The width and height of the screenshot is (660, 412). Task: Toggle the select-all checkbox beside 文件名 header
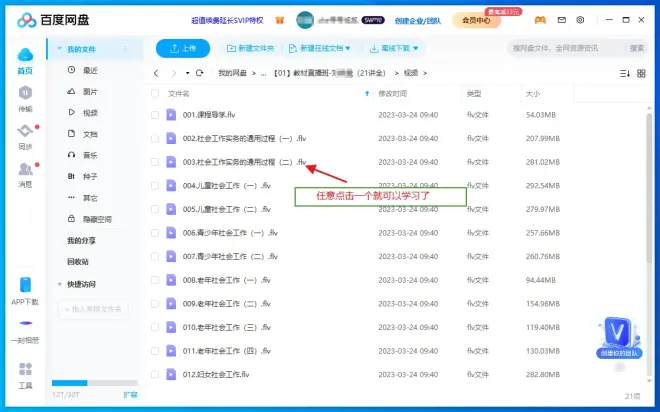point(156,93)
